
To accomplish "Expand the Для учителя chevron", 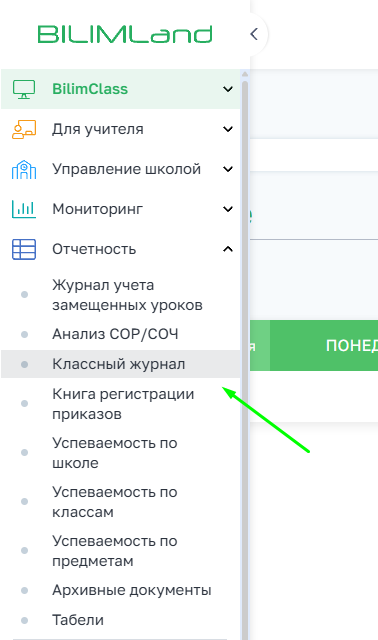I will pyautogui.click(x=228, y=129).
